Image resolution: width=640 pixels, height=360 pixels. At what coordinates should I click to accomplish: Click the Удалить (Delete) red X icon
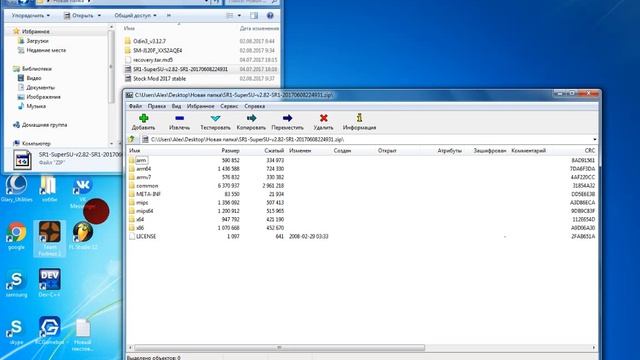point(324,118)
